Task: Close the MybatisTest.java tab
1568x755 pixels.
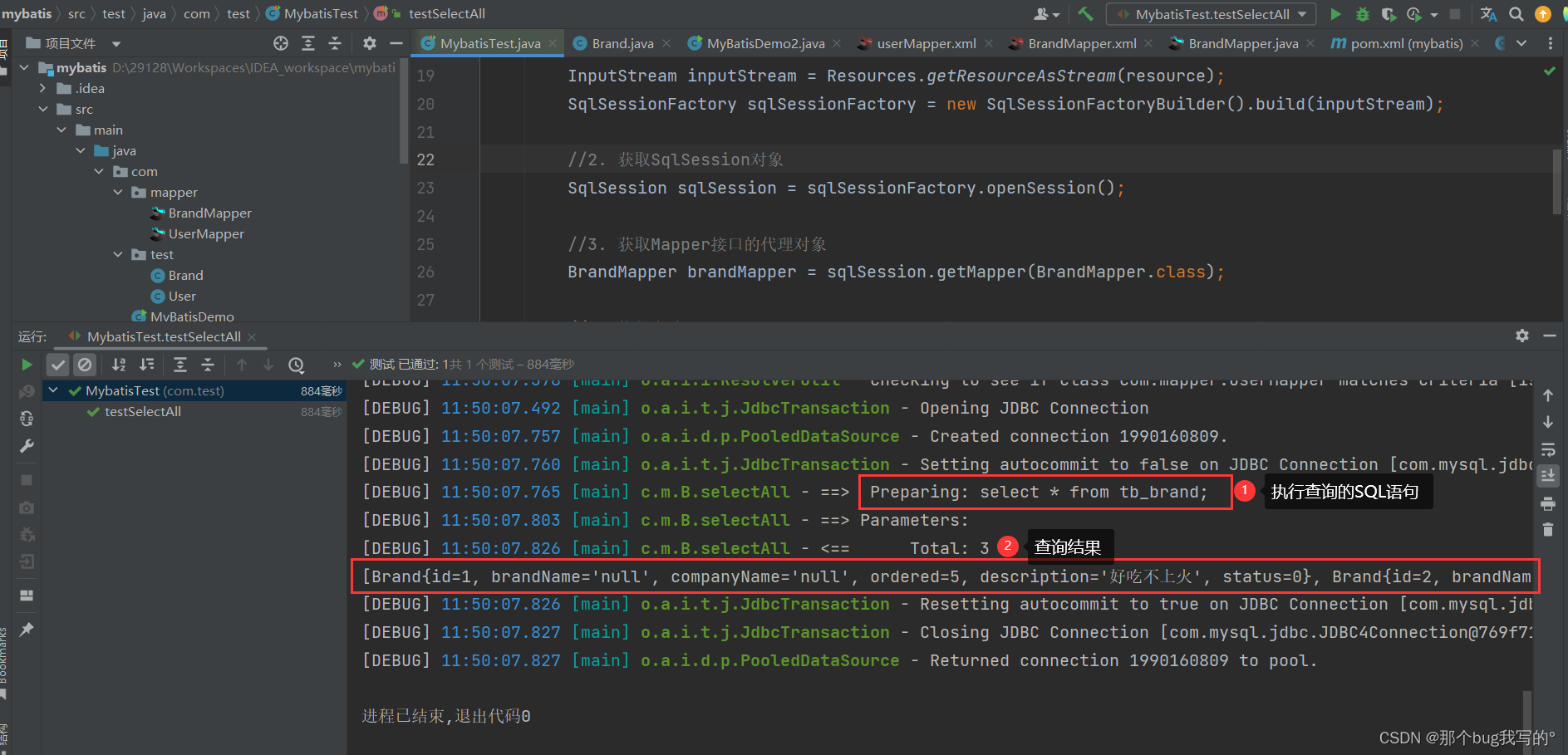Action: [553, 43]
